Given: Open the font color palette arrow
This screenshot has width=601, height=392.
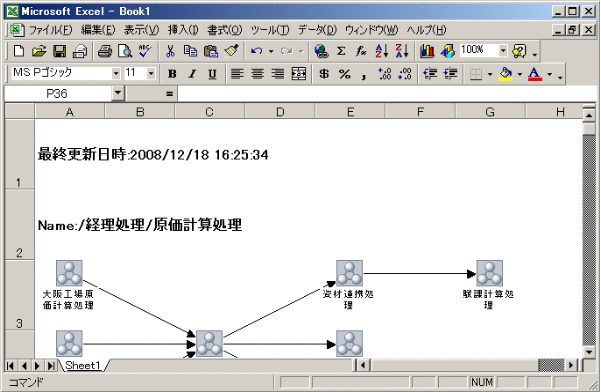Looking at the screenshot, I should 550,74.
